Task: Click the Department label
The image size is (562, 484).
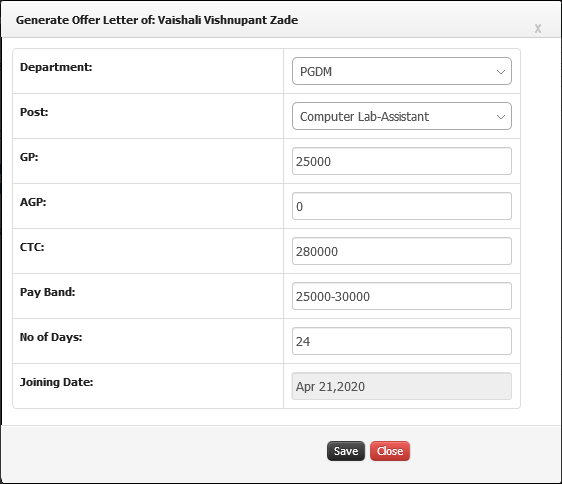Action: pos(56,67)
